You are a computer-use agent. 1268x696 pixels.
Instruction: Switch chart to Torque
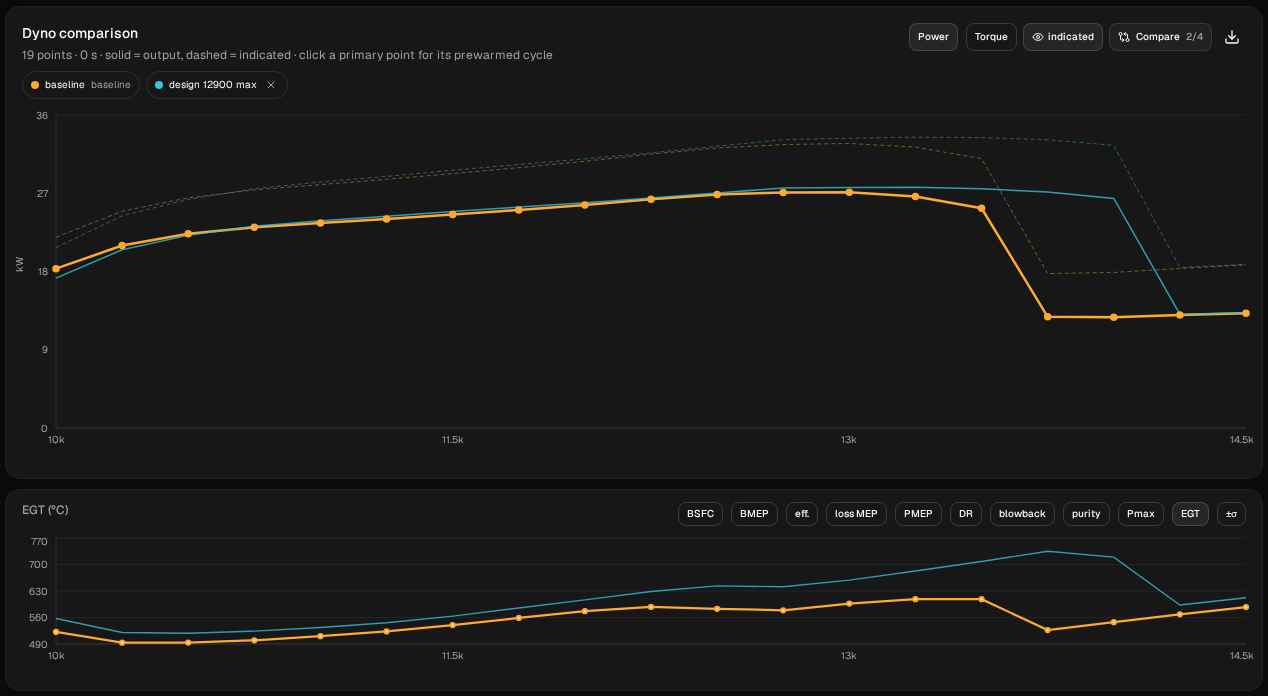[x=991, y=37]
